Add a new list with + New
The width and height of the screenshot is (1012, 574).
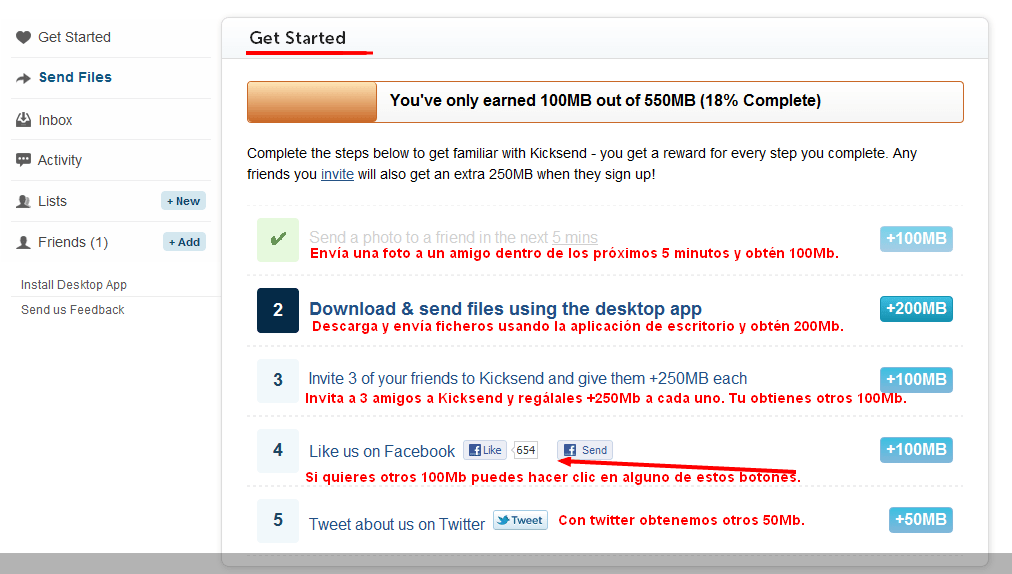pyautogui.click(x=183, y=201)
